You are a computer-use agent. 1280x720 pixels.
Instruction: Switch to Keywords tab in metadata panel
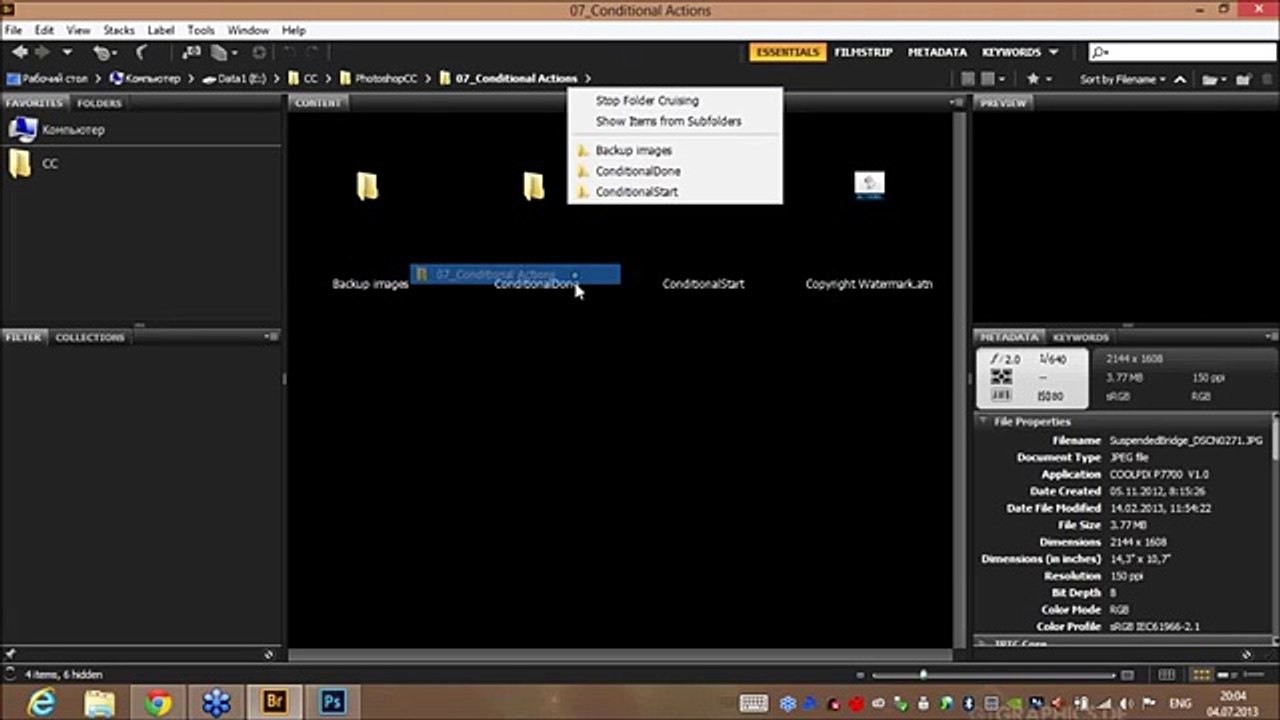tap(1081, 337)
